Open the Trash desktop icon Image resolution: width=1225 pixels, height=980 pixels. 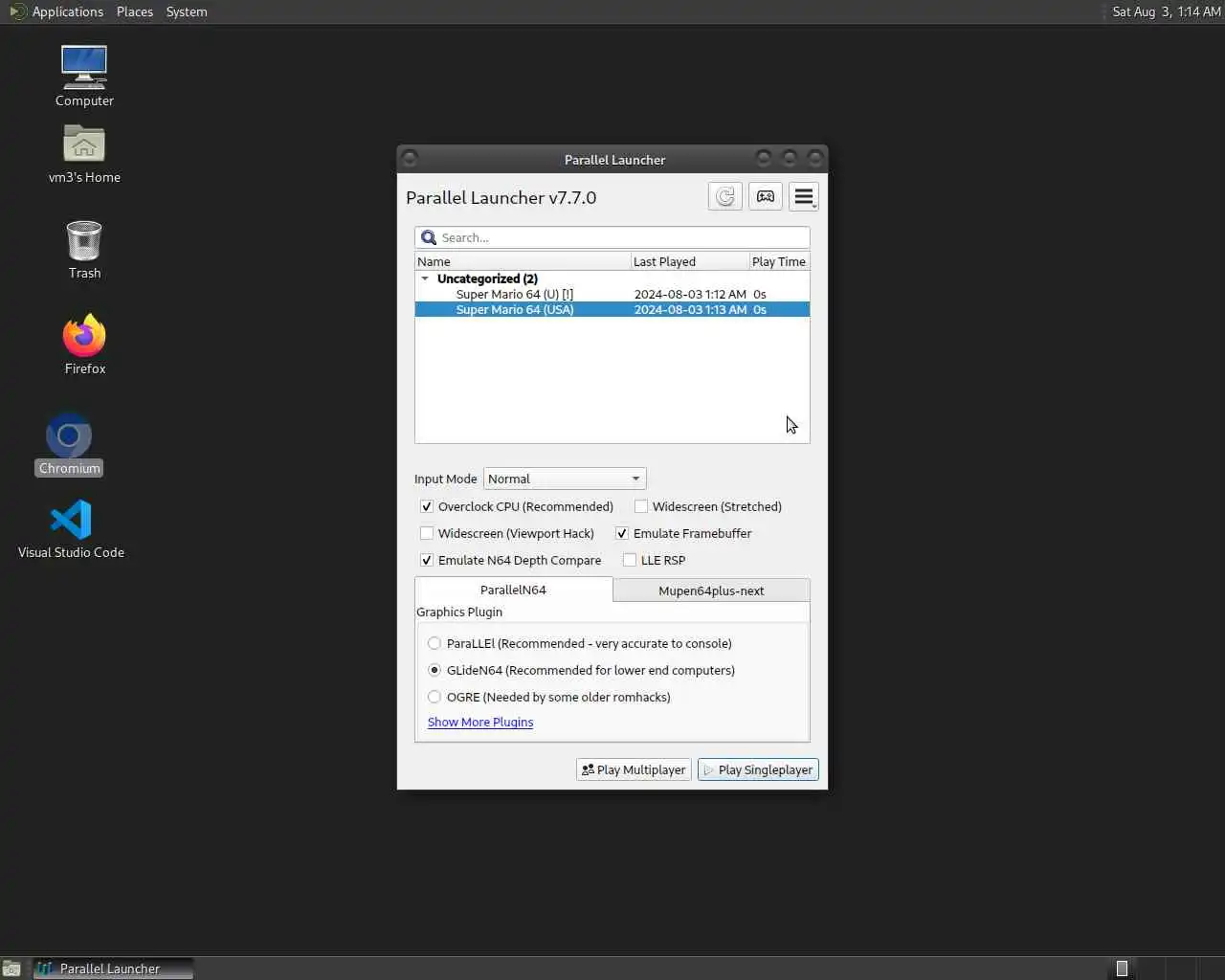(84, 250)
